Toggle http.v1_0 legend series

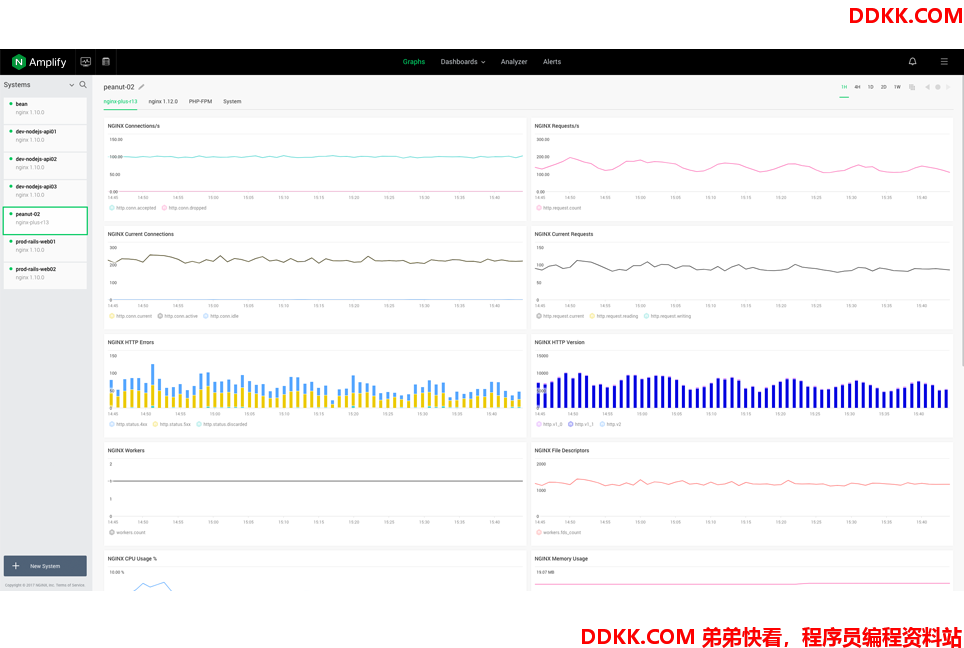550,424
